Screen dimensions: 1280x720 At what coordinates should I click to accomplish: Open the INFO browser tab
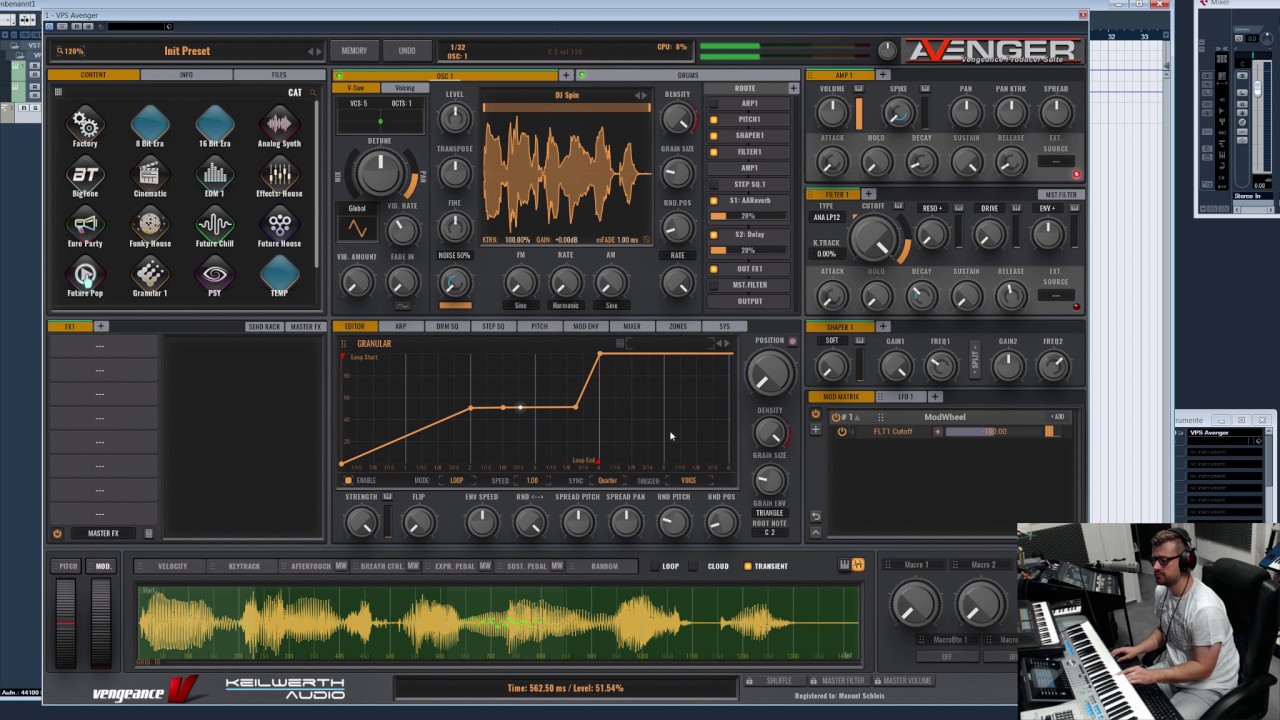coord(186,75)
